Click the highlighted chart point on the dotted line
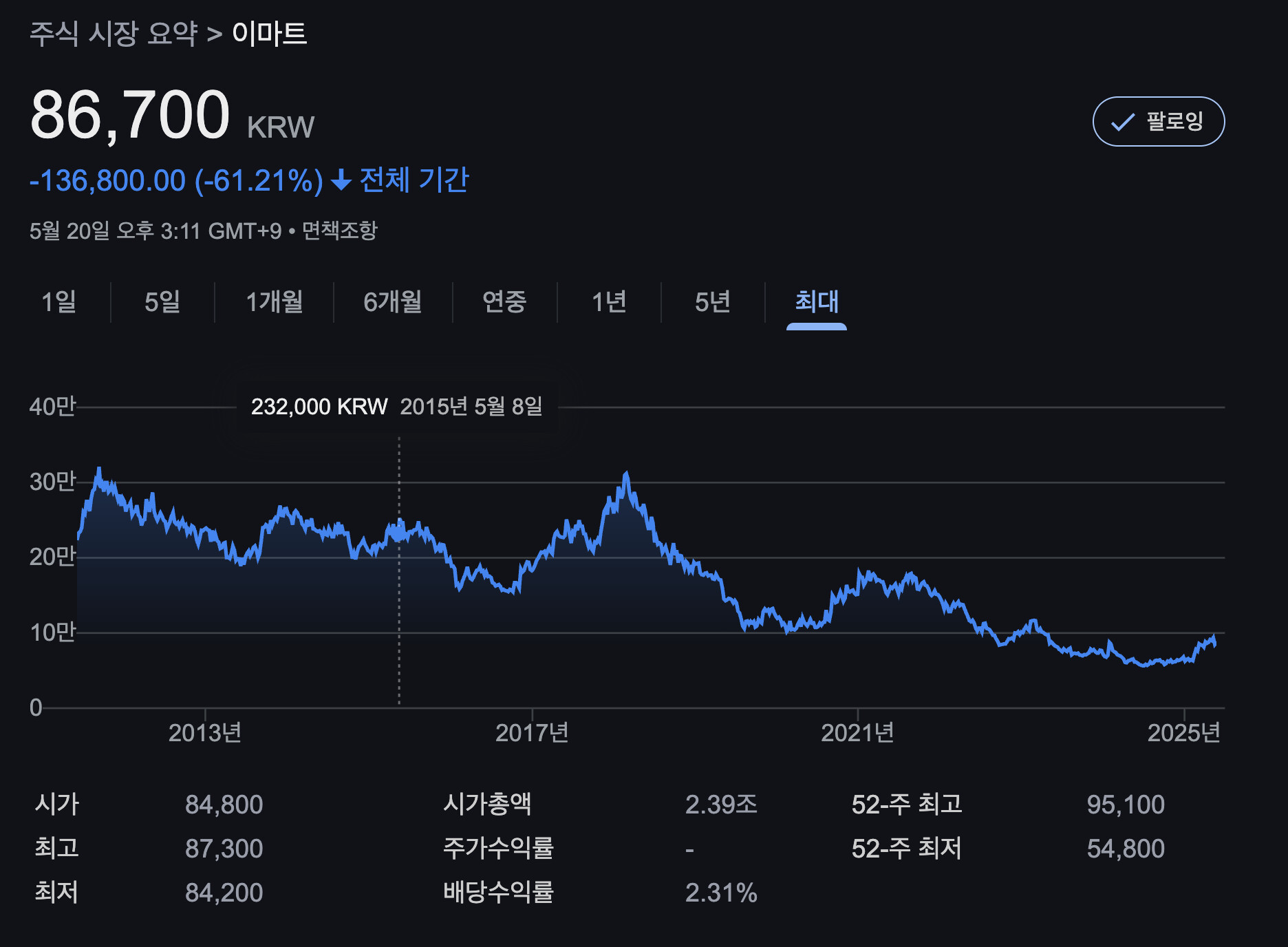 [x=399, y=533]
